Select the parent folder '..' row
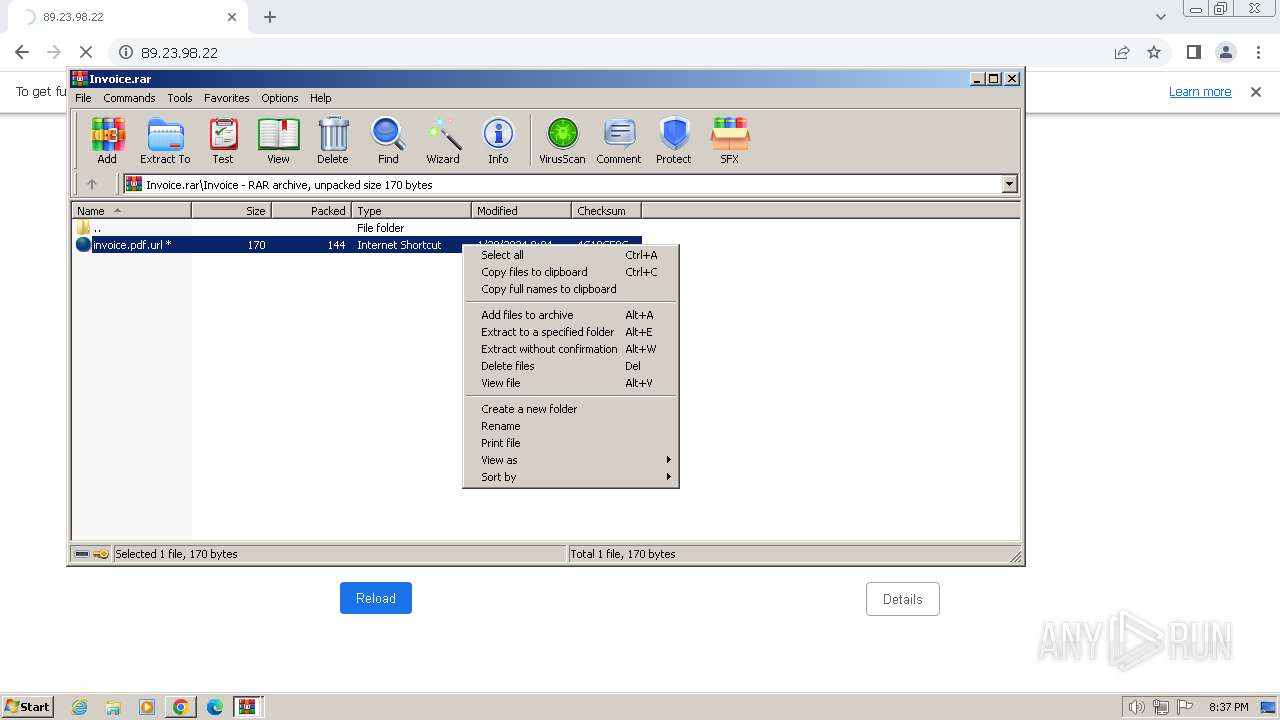 coord(357,228)
